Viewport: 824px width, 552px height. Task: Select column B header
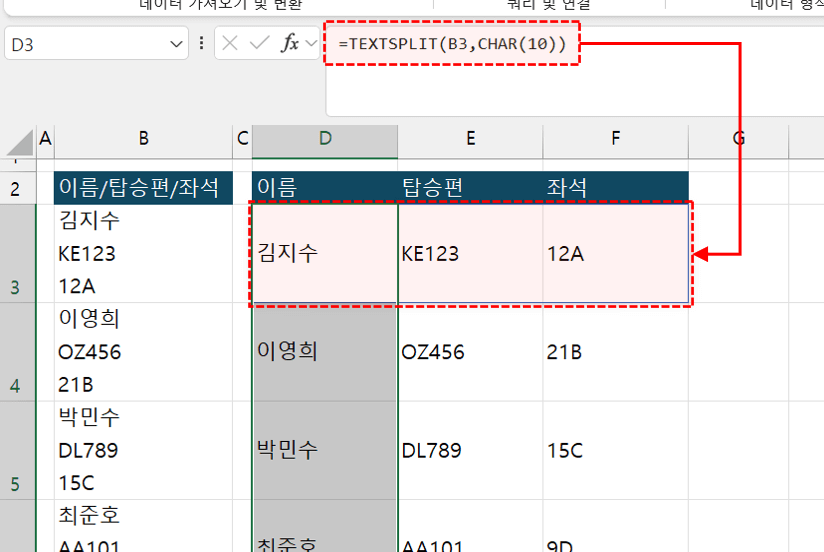[143, 141]
